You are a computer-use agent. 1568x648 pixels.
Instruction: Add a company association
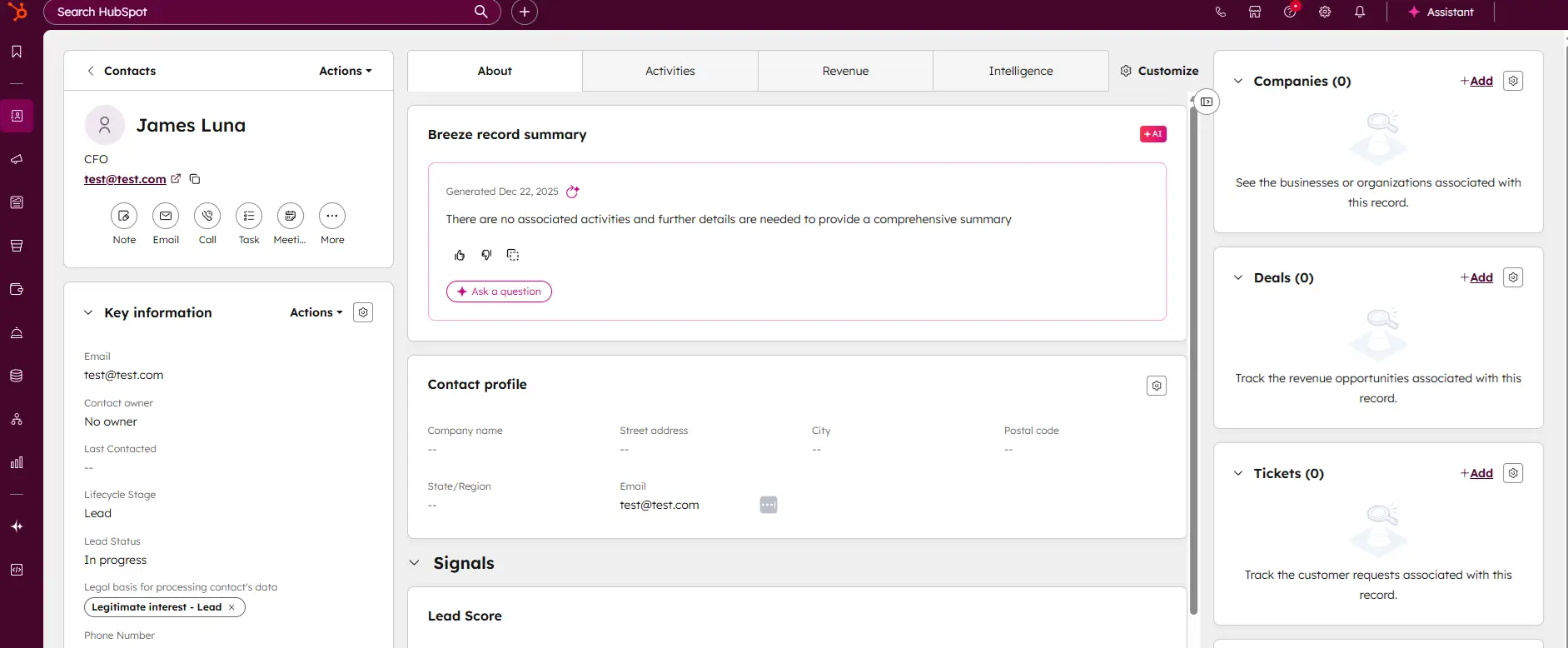coord(1476,81)
